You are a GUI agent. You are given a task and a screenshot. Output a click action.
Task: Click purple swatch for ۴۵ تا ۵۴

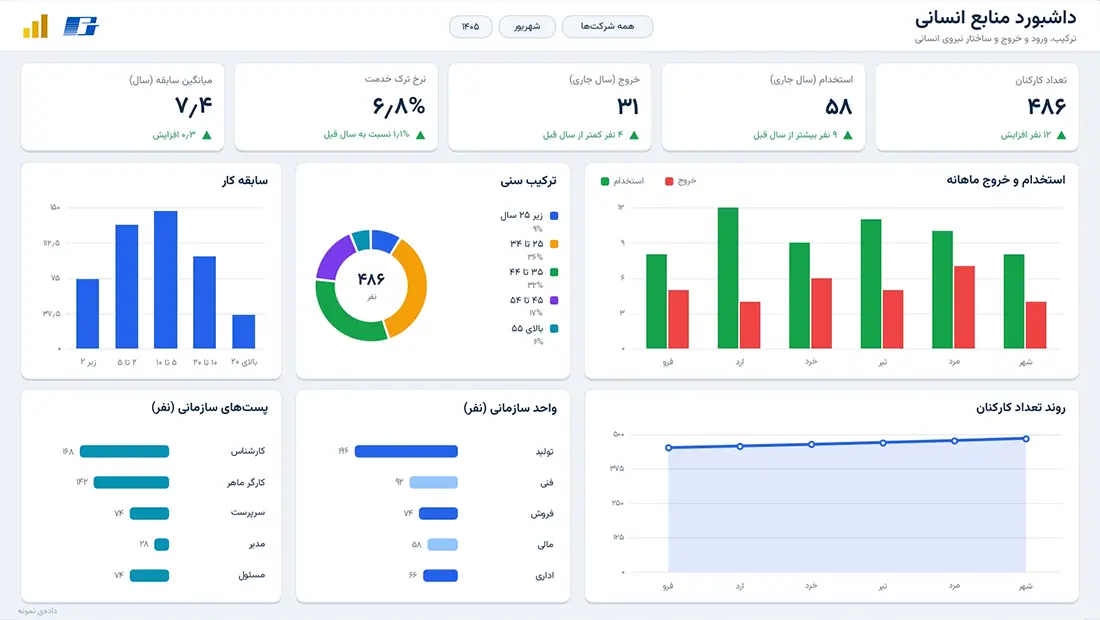coord(554,300)
